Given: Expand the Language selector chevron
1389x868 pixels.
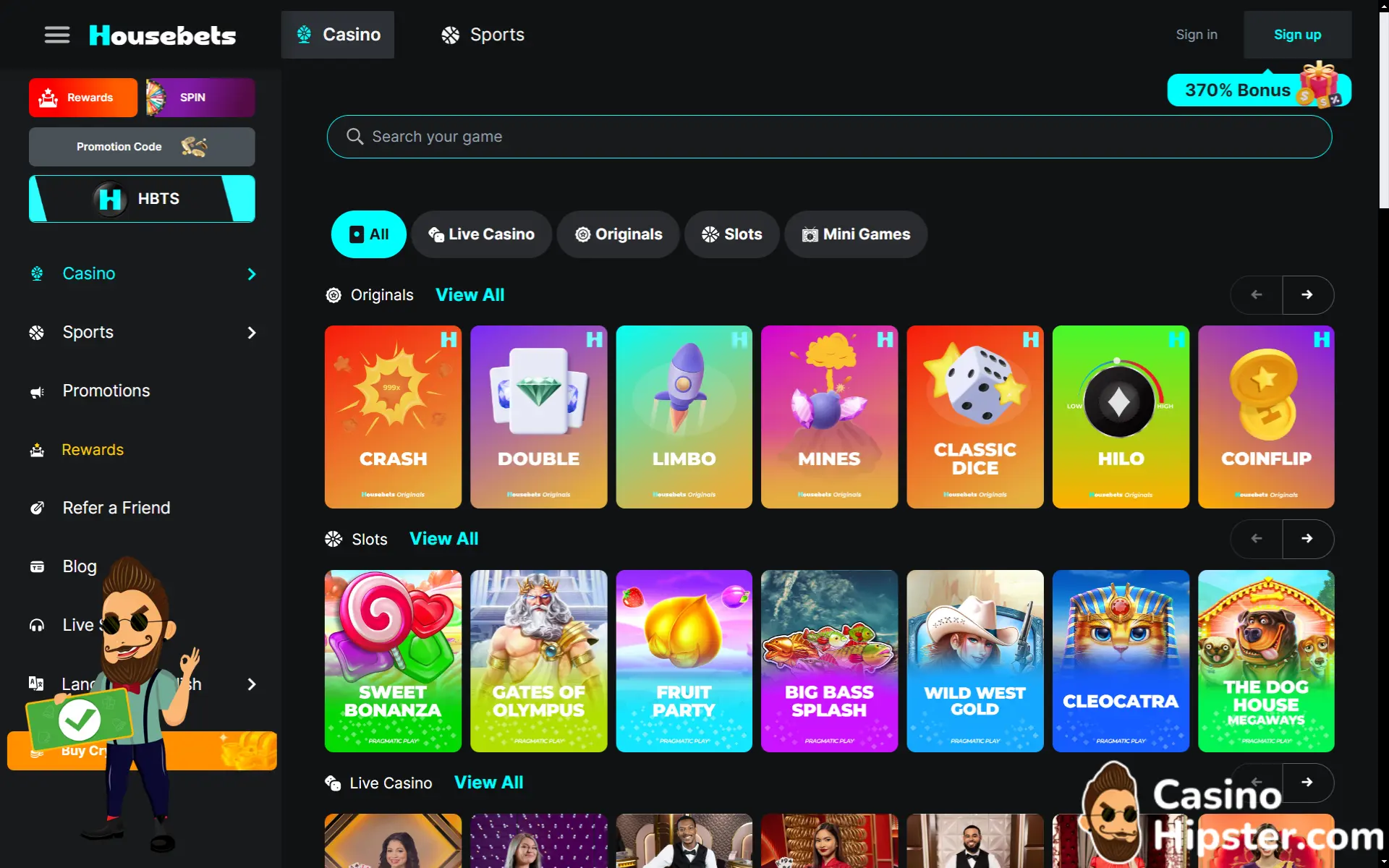Looking at the screenshot, I should click(x=252, y=684).
